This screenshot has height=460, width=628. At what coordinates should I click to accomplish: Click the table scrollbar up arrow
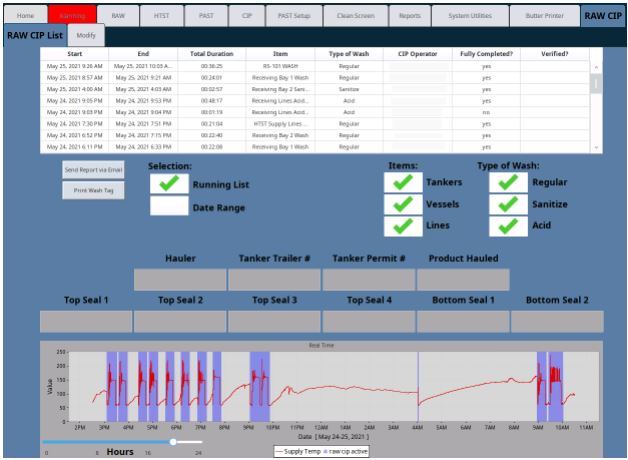597,68
